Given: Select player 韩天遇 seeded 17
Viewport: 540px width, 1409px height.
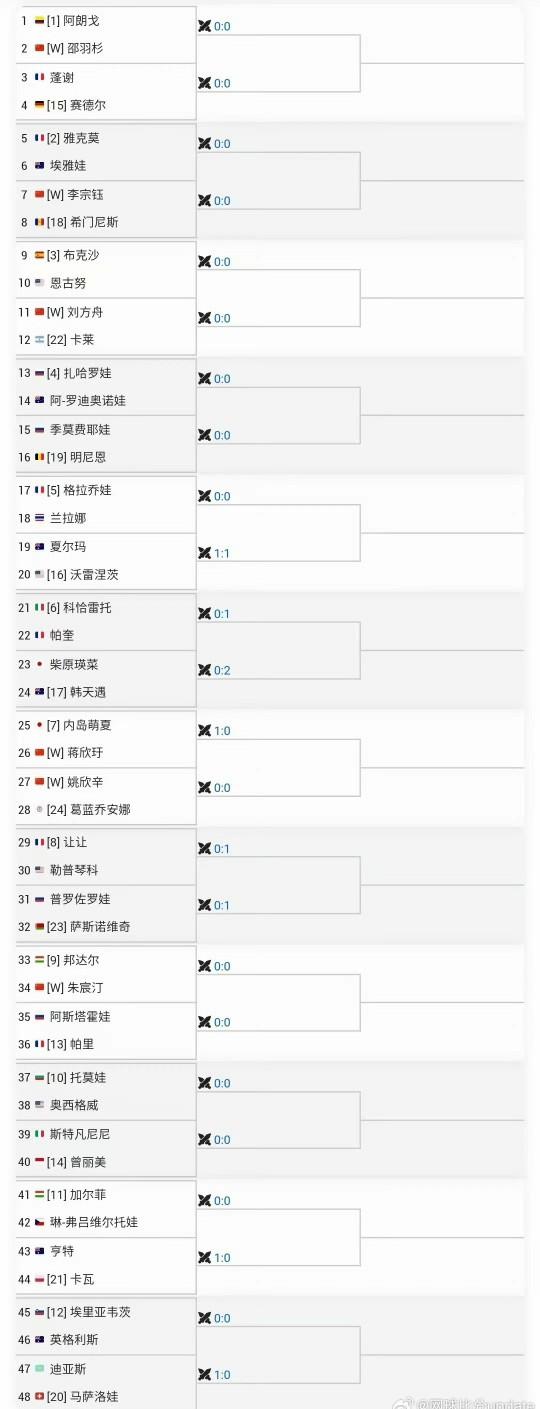Looking at the screenshot, I should click(x=88, y=692).
